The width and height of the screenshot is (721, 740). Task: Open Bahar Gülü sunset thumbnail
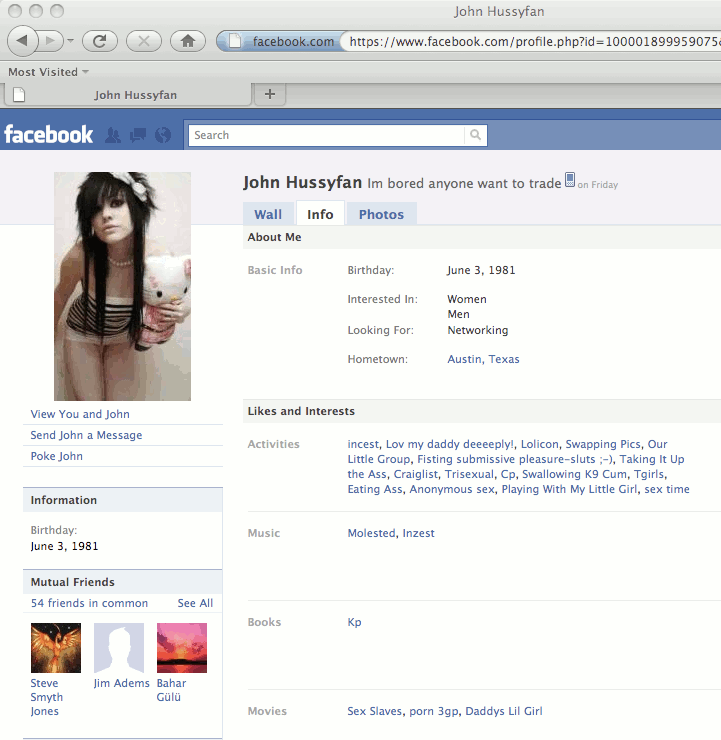(182, 648)
